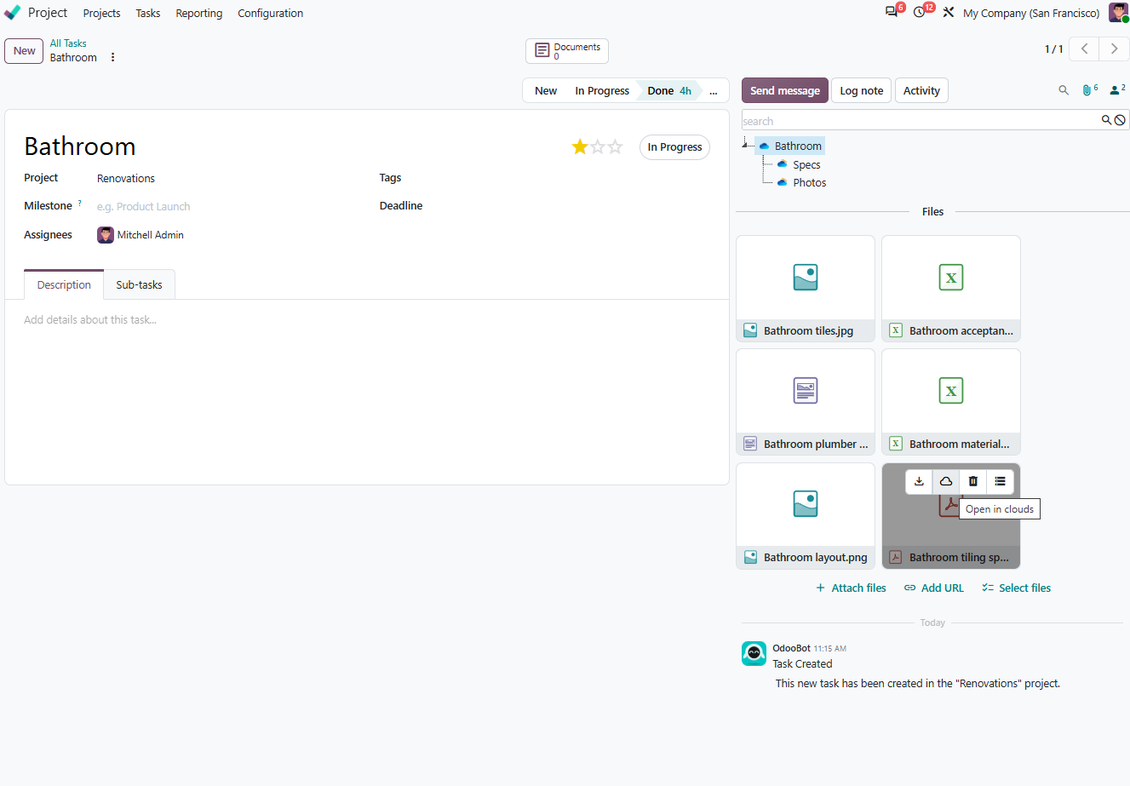
Task: Click the description text area
Action: coord(367,320)
